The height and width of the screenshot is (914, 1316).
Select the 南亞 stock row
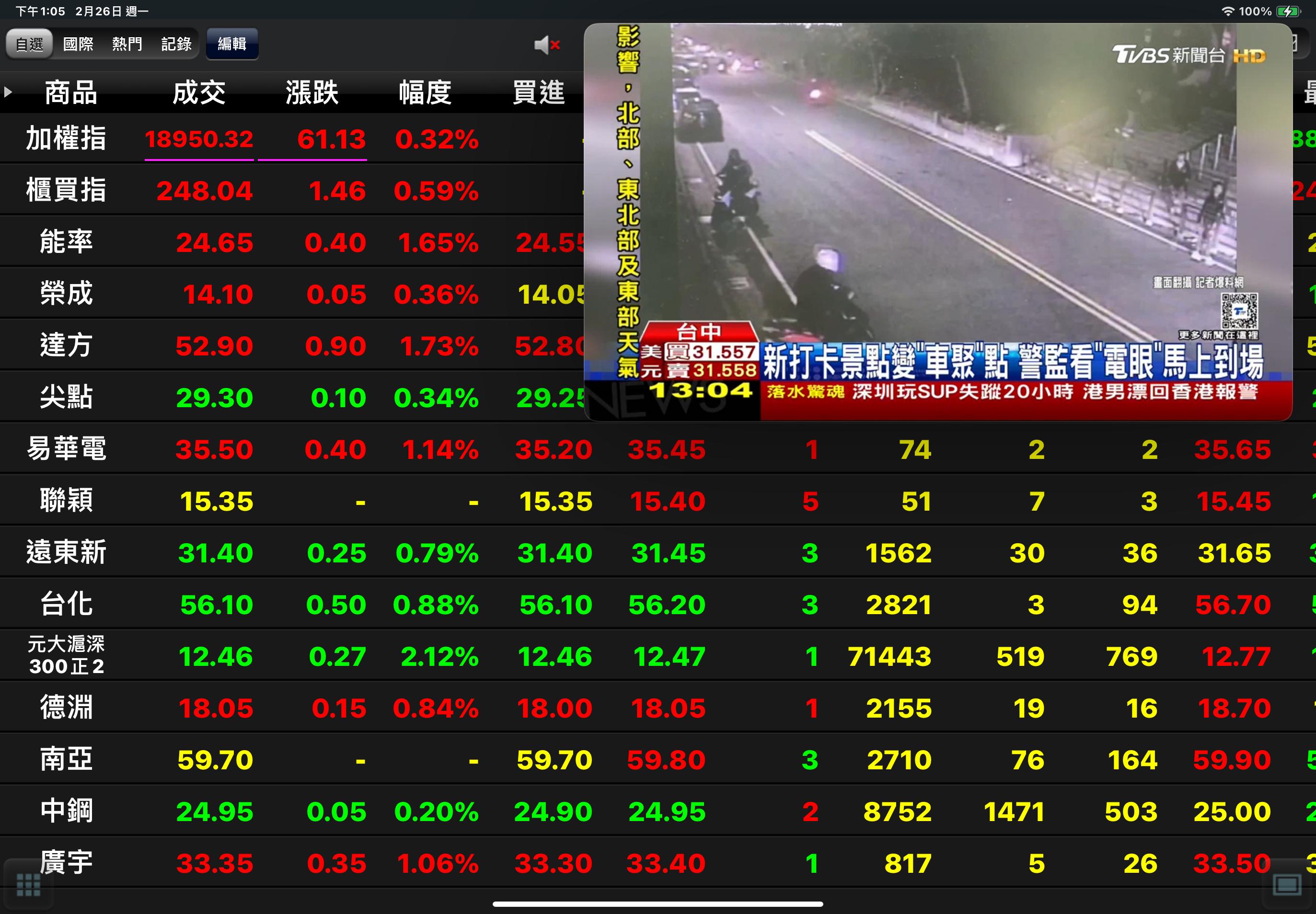[x=658, y=759]
